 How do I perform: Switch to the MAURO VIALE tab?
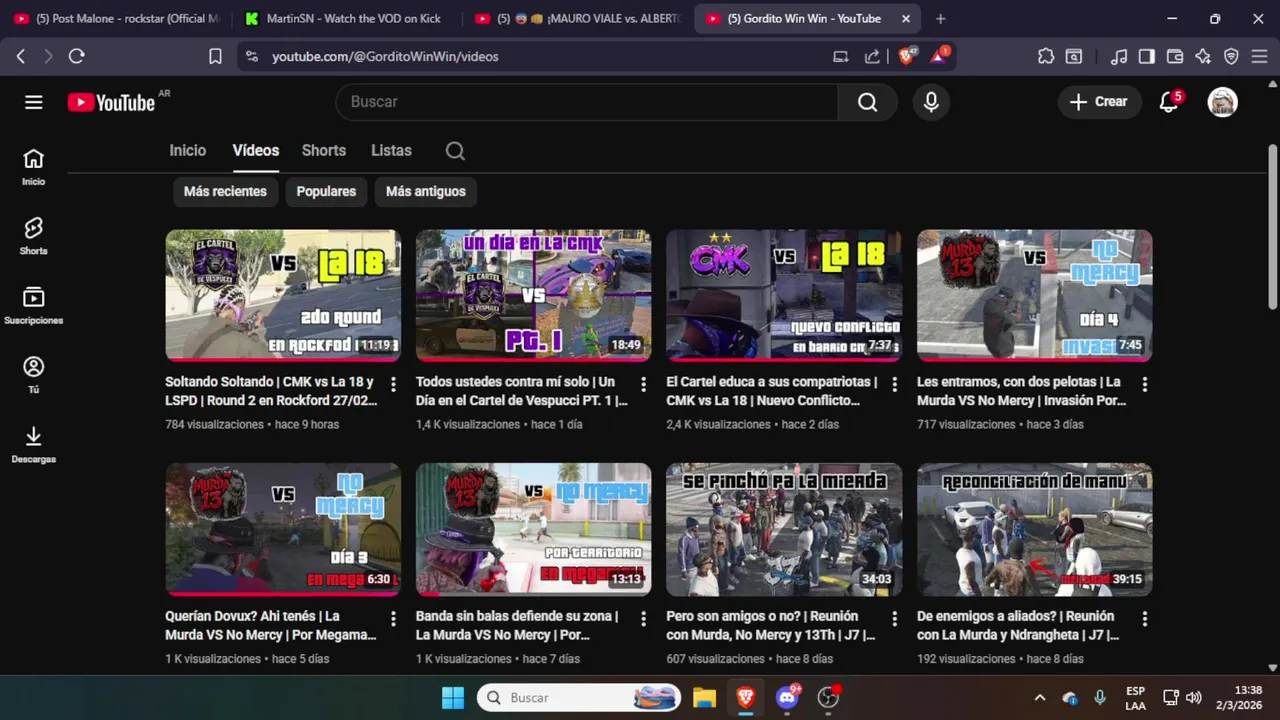[578, 18]
